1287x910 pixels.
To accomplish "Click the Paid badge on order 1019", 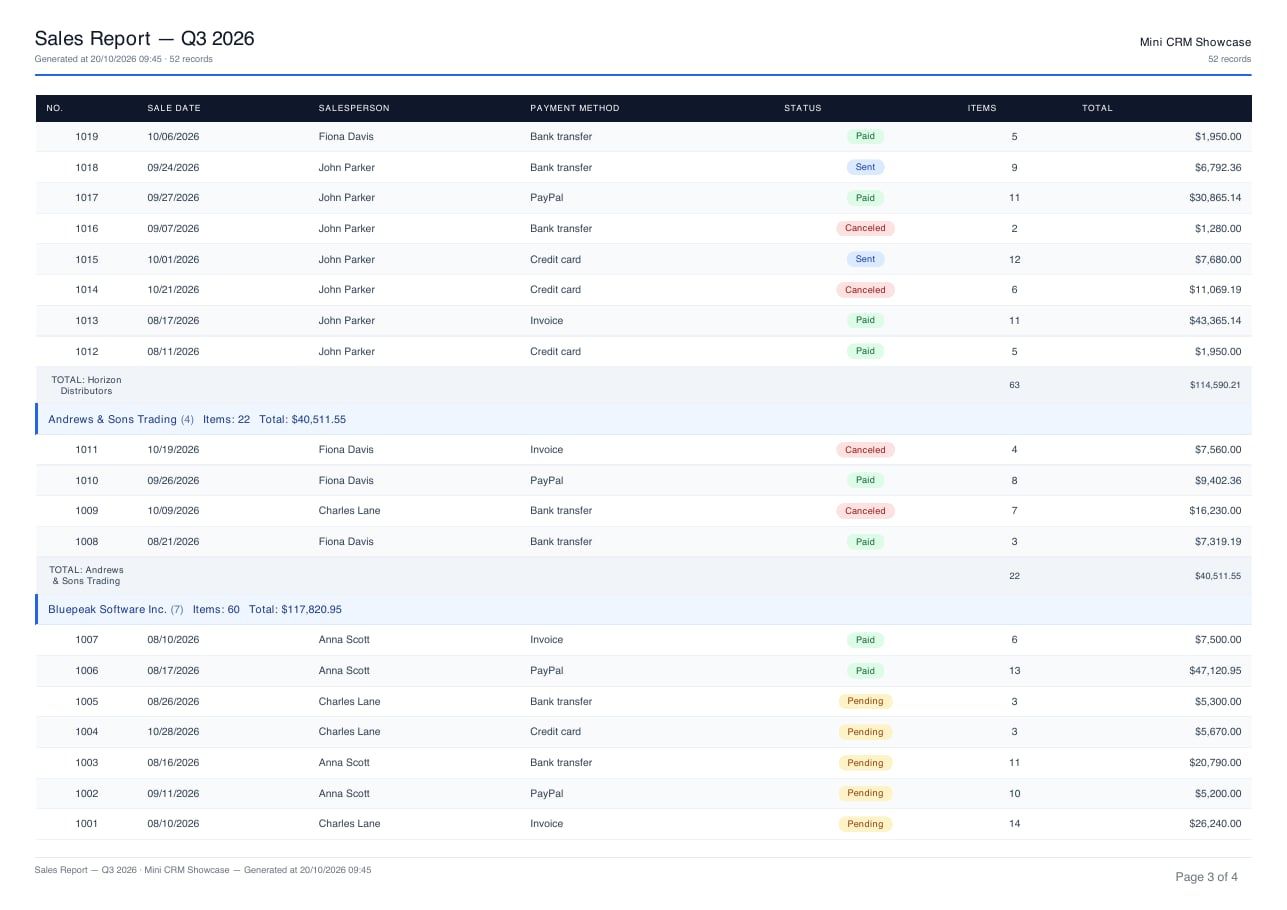I will coord(865,137).
